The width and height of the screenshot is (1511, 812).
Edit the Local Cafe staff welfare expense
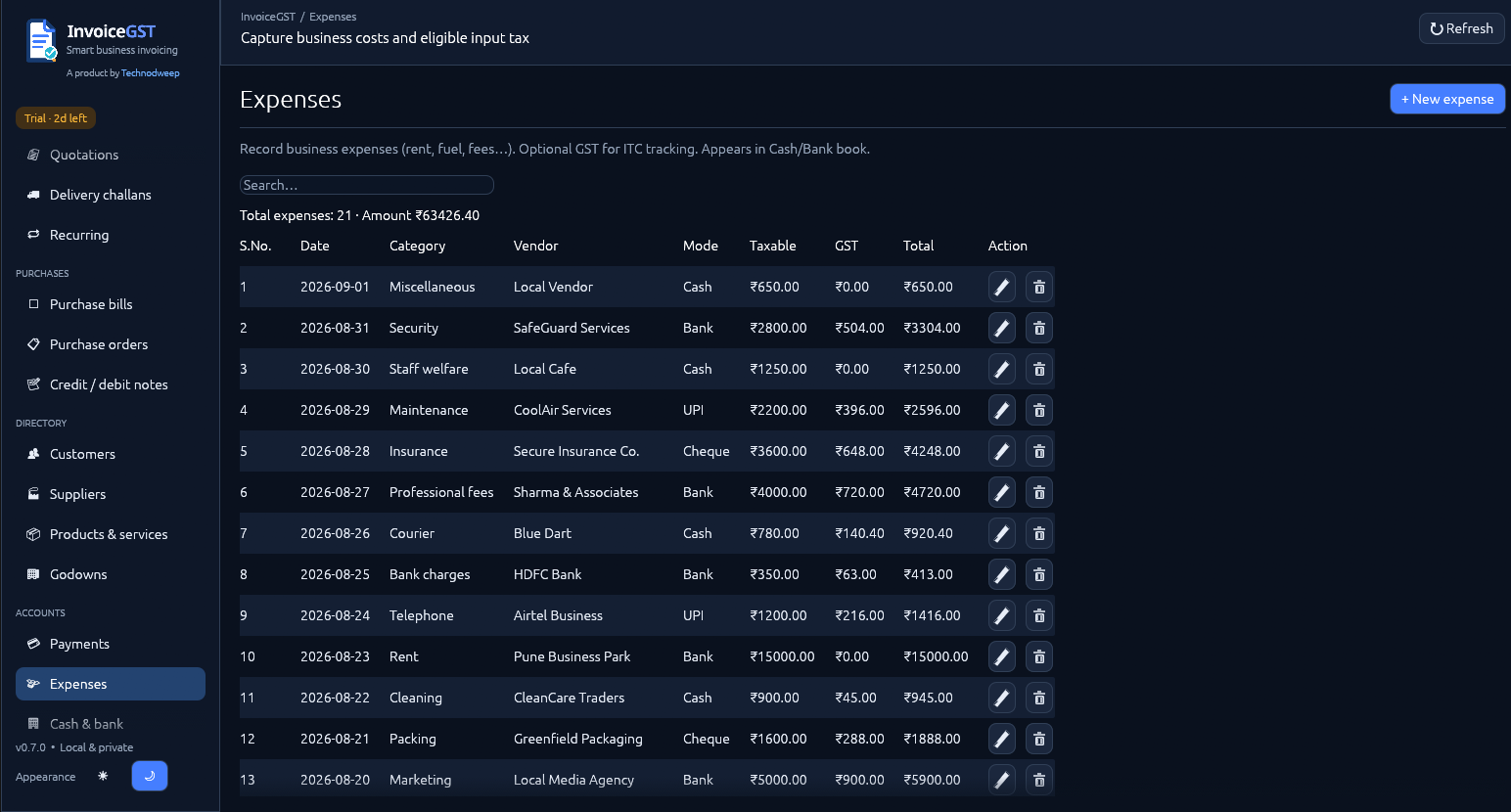coord(1001,369)
